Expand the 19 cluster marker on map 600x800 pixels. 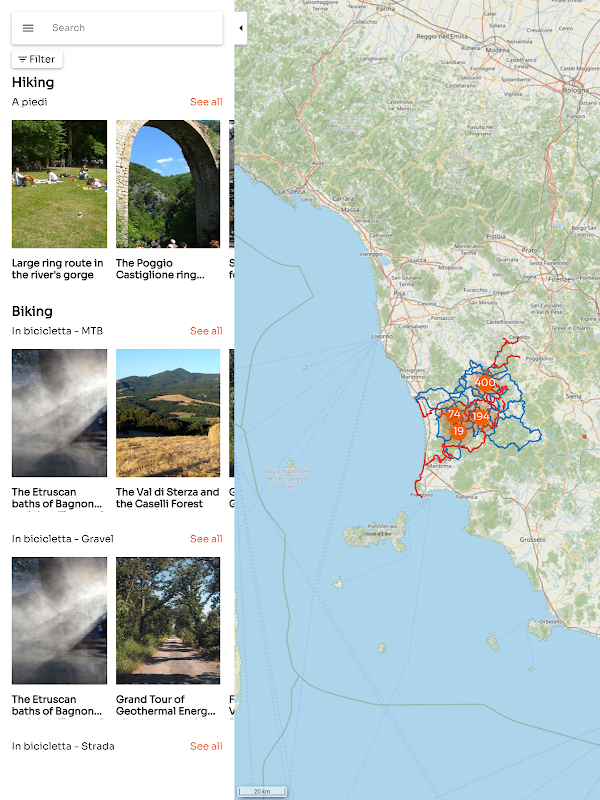pyautogui.click(x=459, y=432)
